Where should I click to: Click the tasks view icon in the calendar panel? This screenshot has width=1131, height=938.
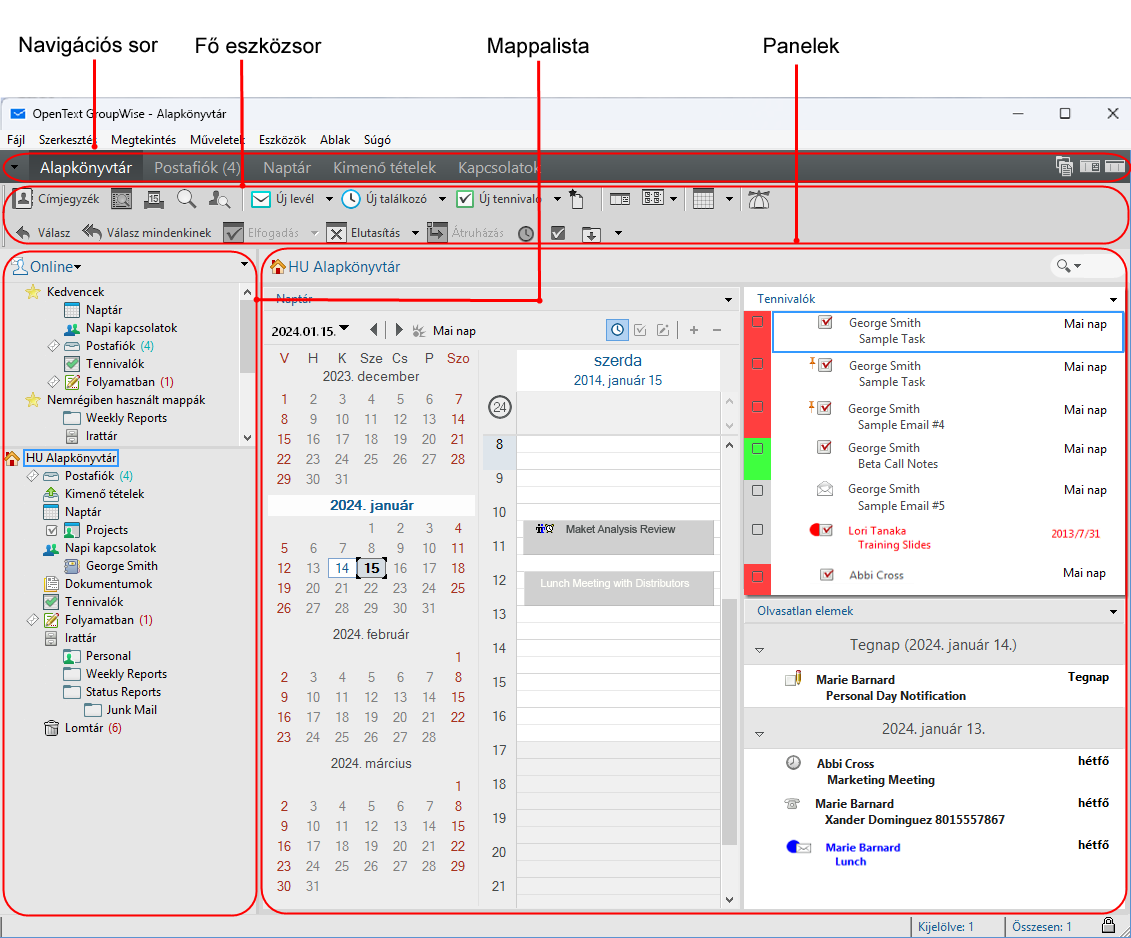pos(640,330)
